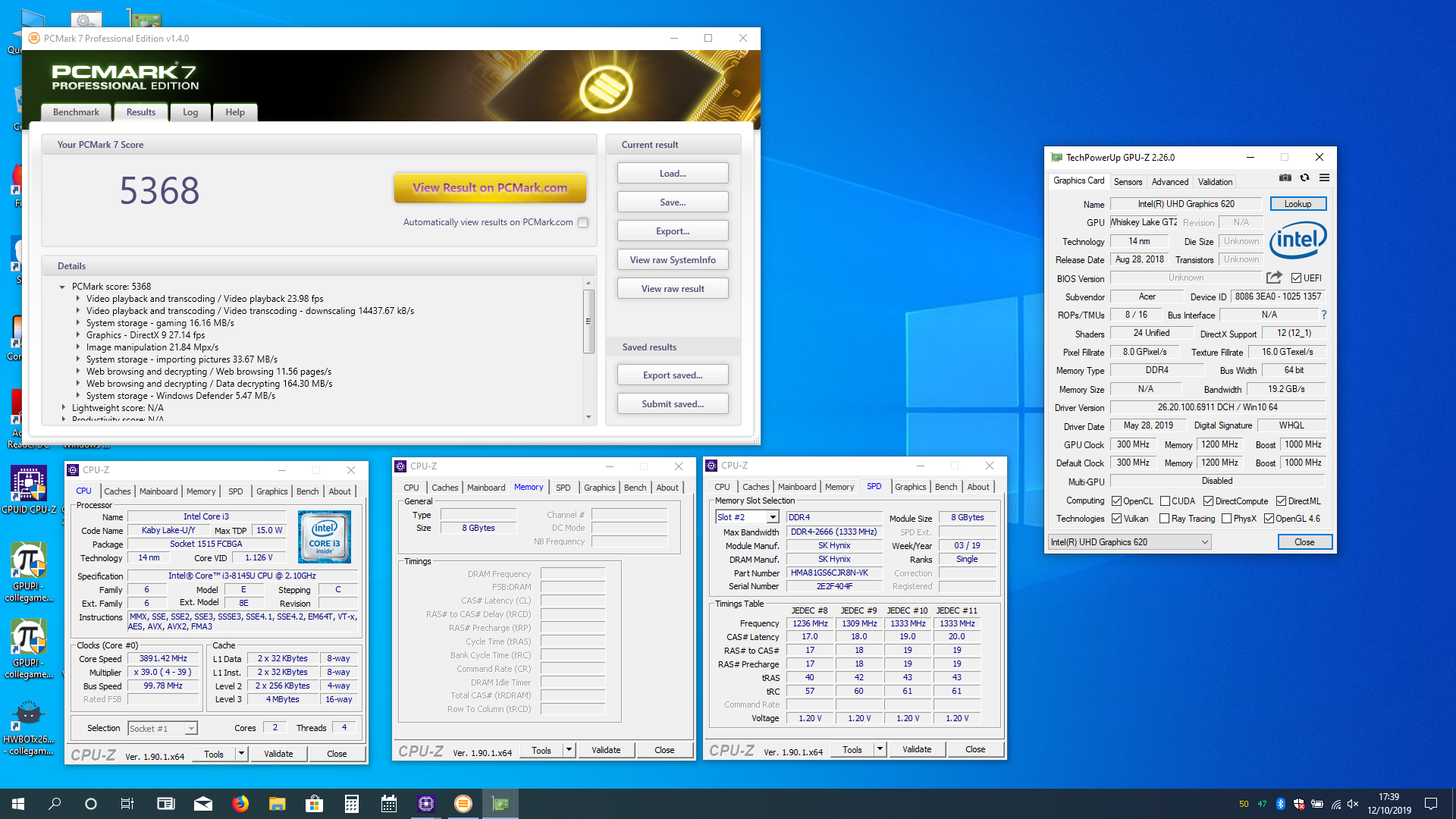This screenshot has height=819, width=1456.
Task: Switch to CPU-Z via taskbar icon
Action: (426, 804)
